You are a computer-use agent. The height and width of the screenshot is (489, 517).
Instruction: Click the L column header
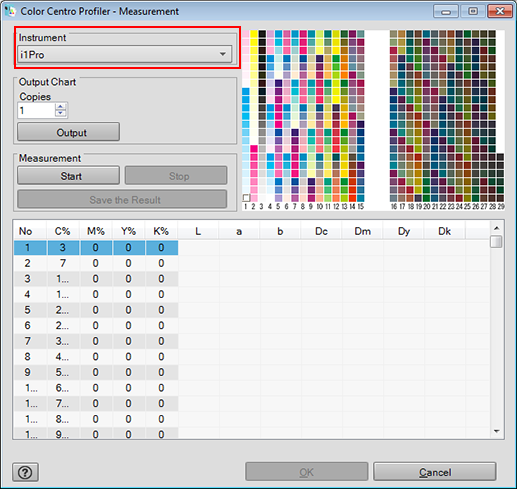[198, 231]
